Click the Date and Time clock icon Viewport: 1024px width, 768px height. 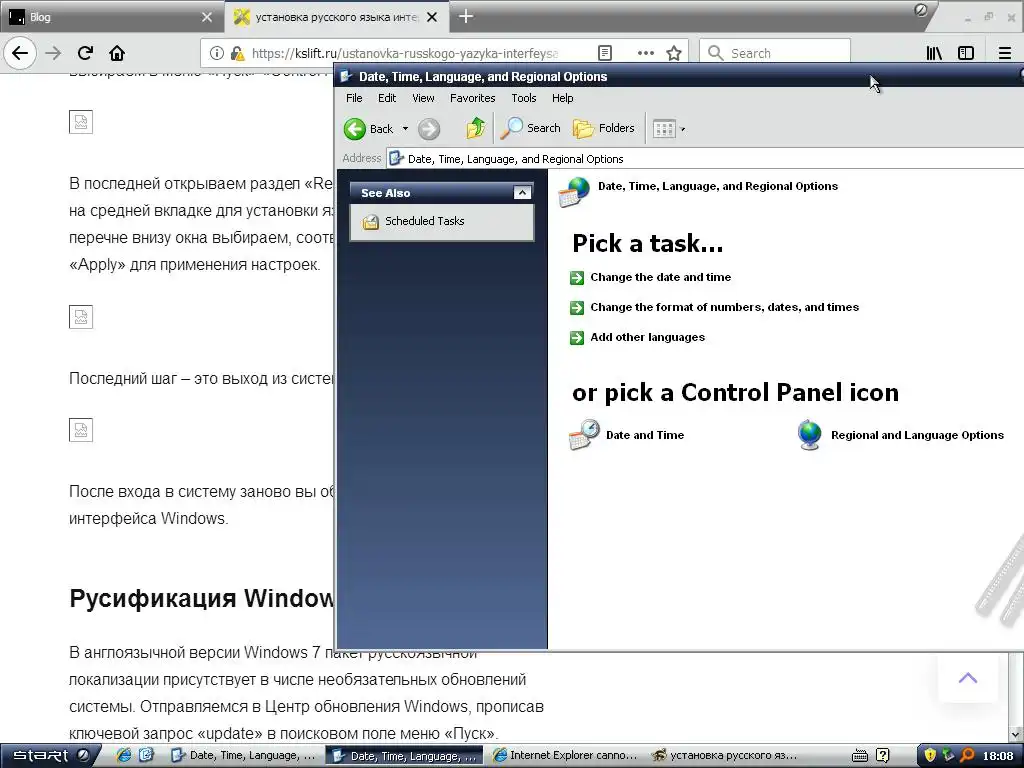[584, 435]
